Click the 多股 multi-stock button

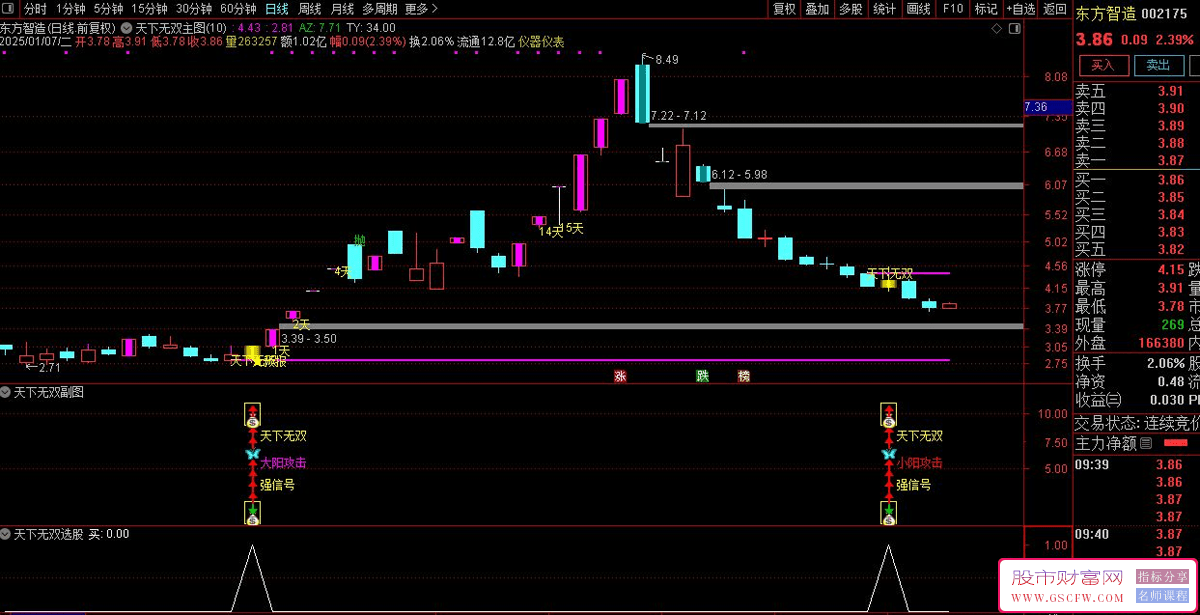(x=851, y=9)
